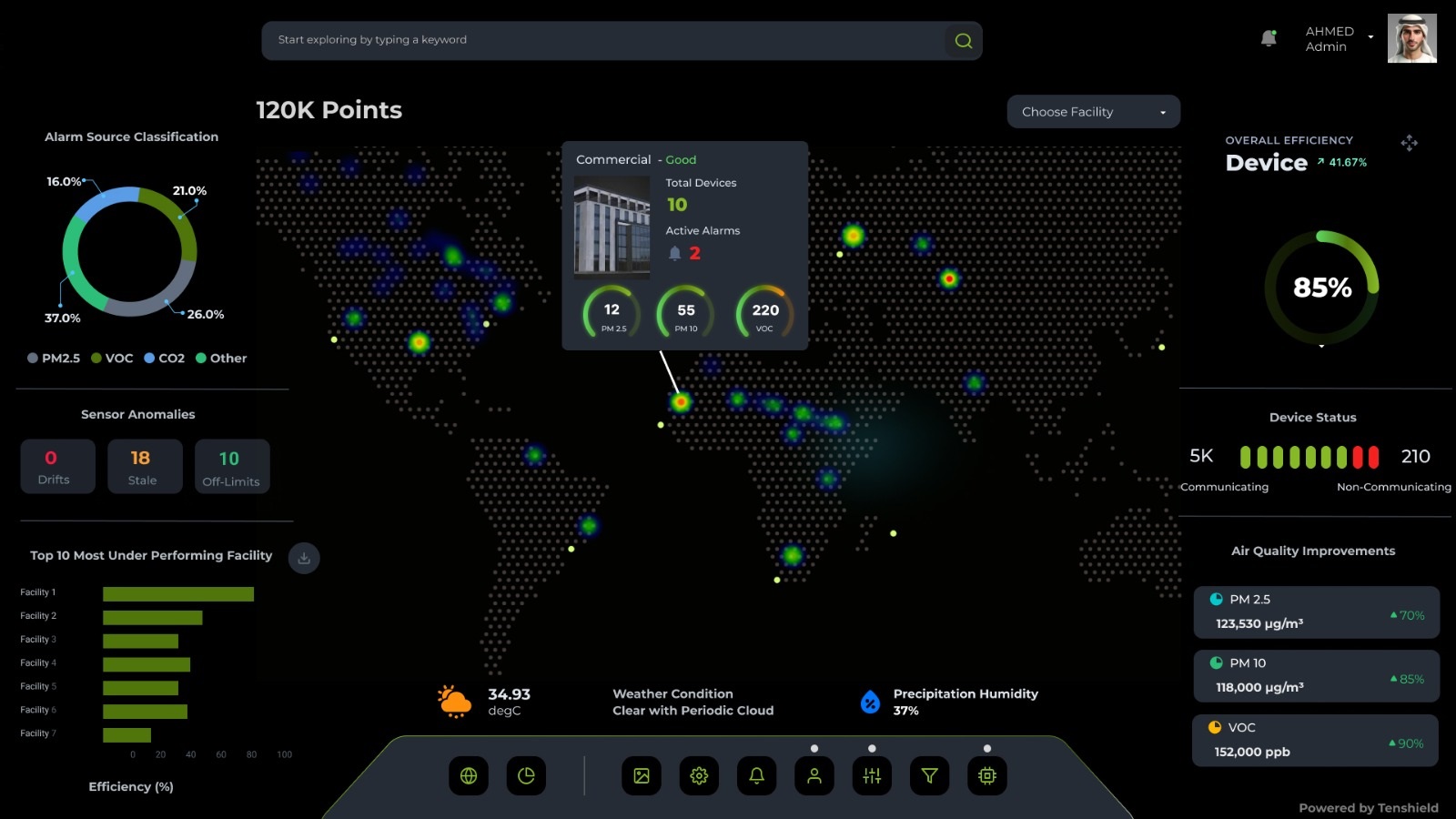Expand the Overall Efficiency panel
Image resolution: width=1456 pixels, height=819 pixels.
(1409, 143)
